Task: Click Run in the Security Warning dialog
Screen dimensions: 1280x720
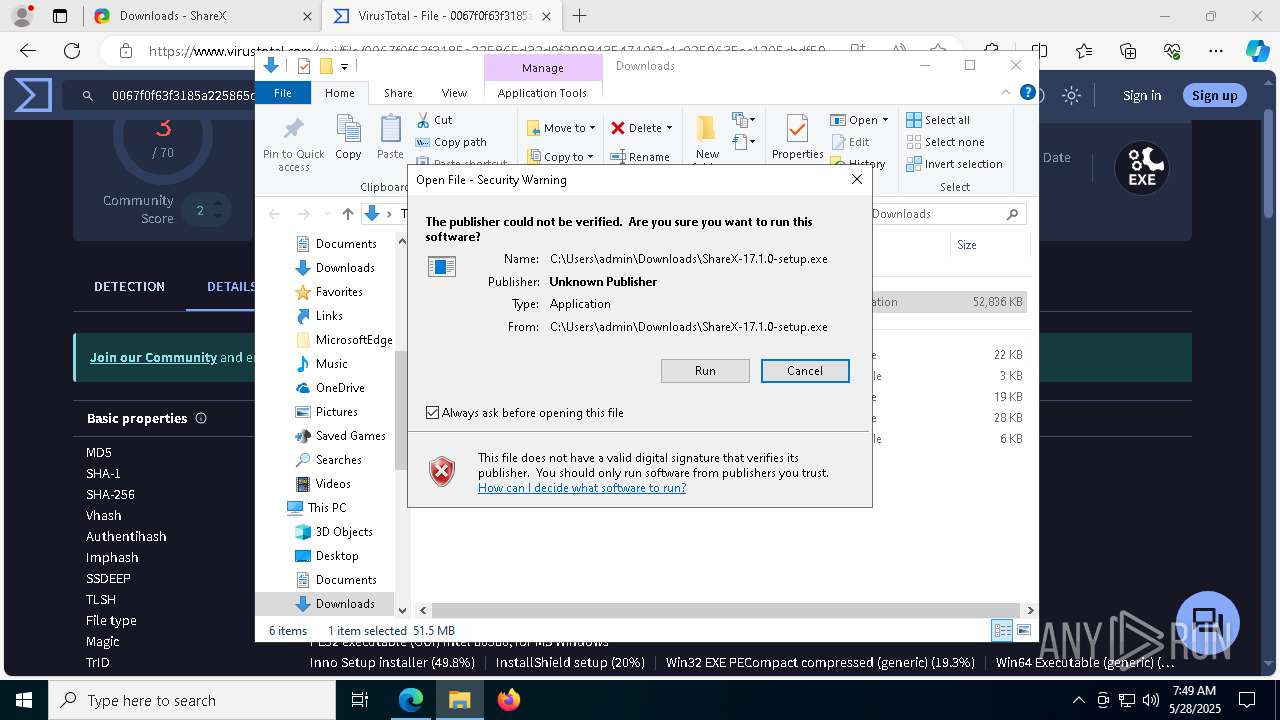Action: tap(705, 371)
